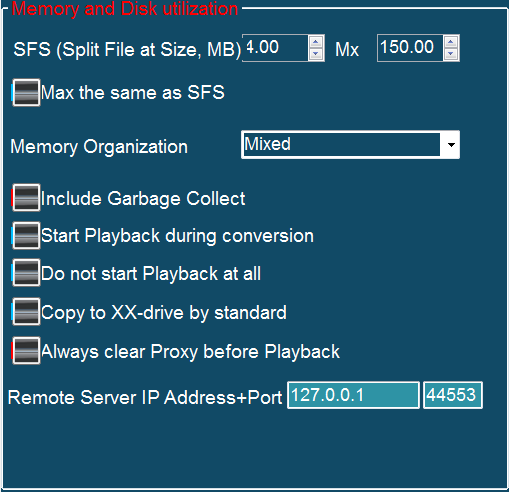Click the Mx 150.00 value field
509x492 pixels.
point(410,48)
